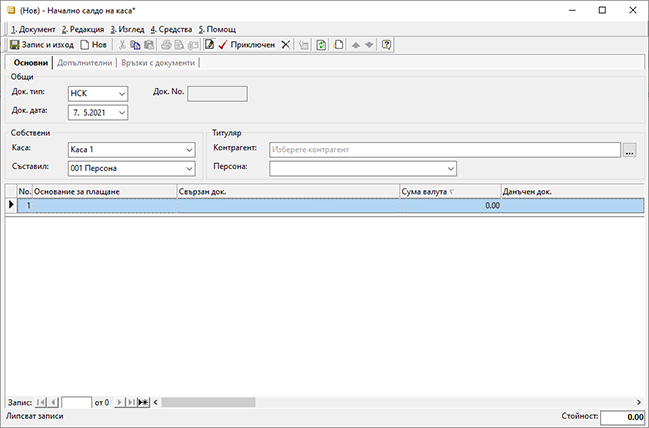Click the Запис и изход save button
649x428 pixels.
point(41,45)
